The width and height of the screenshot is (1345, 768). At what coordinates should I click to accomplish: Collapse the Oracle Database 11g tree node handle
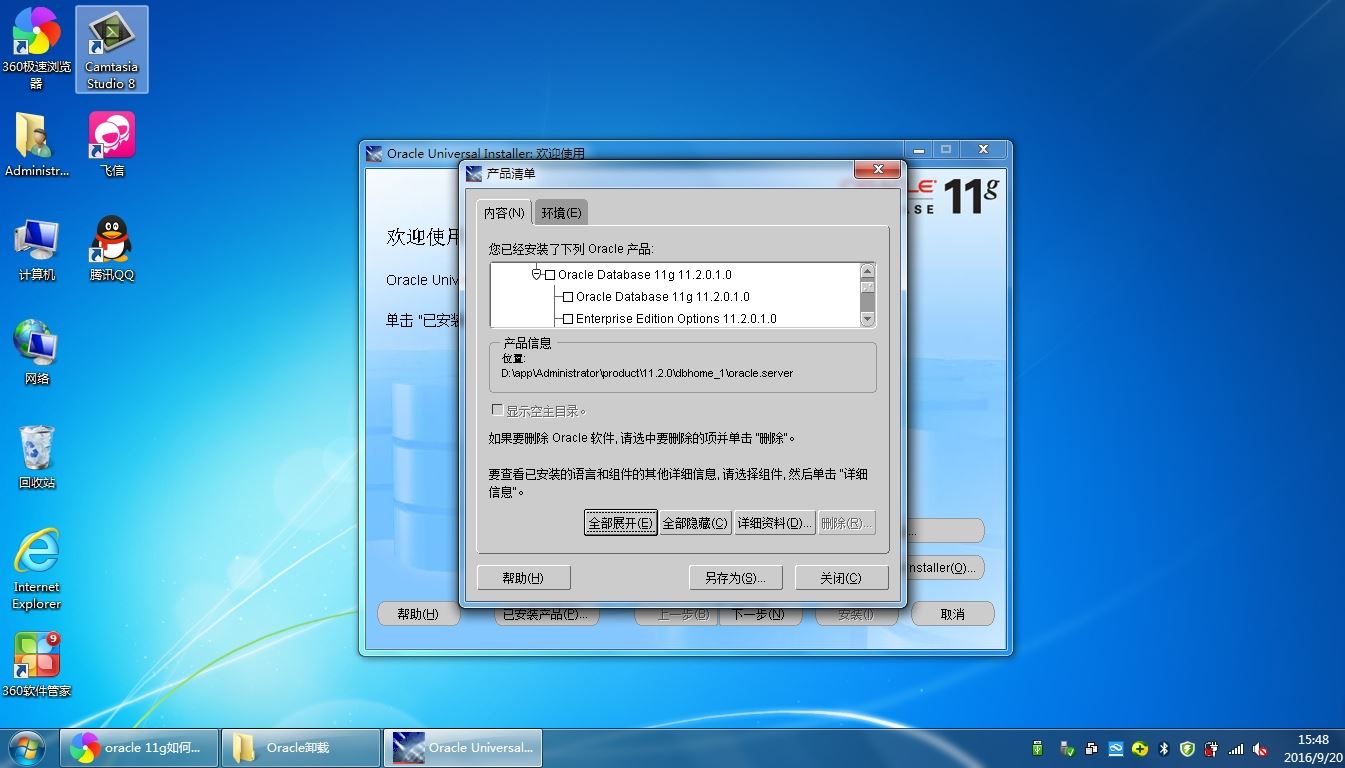click(536, 274)
